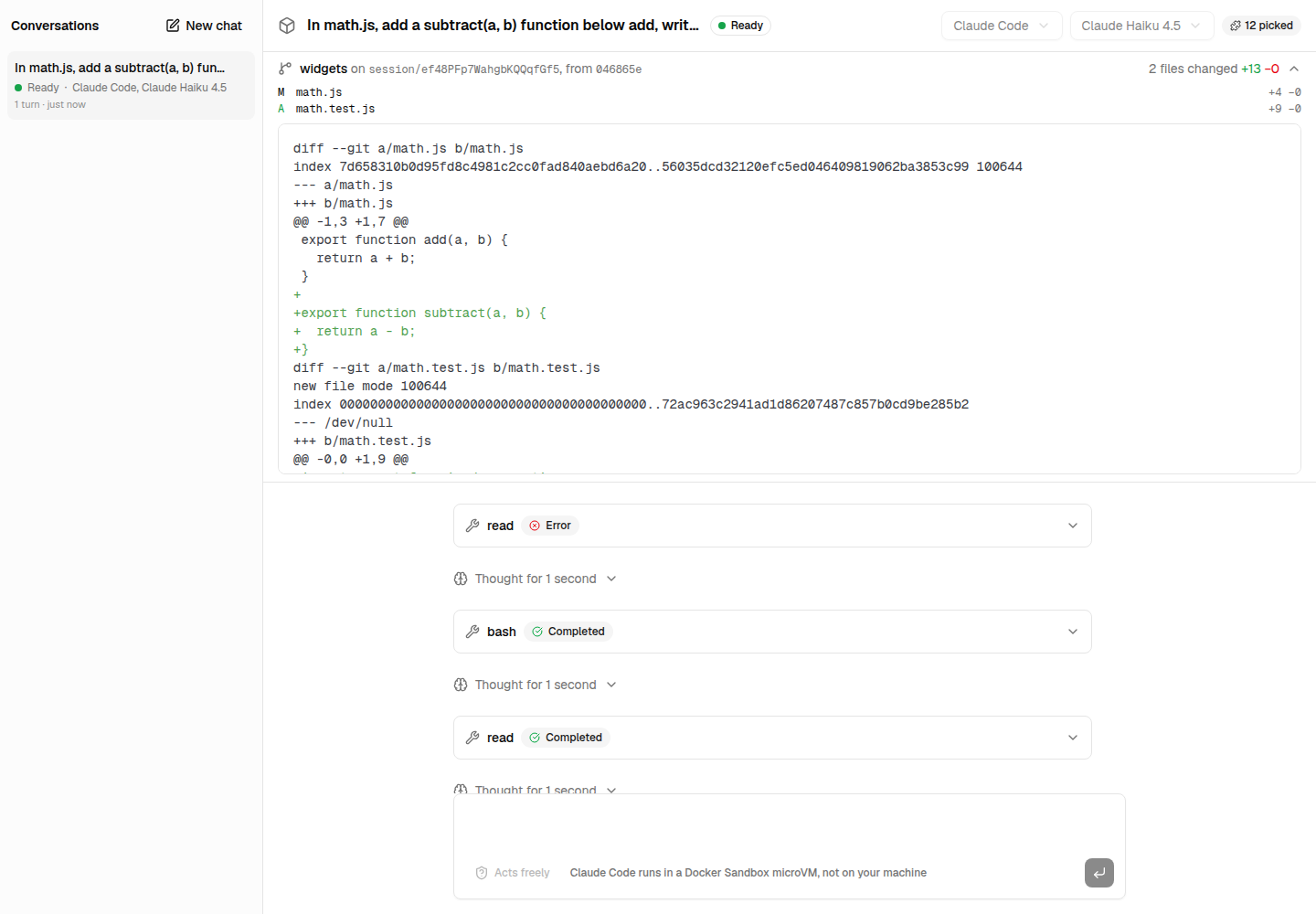Click the brain icon above the bash row
1316x914 pixels.
click(x=461, y=579)
